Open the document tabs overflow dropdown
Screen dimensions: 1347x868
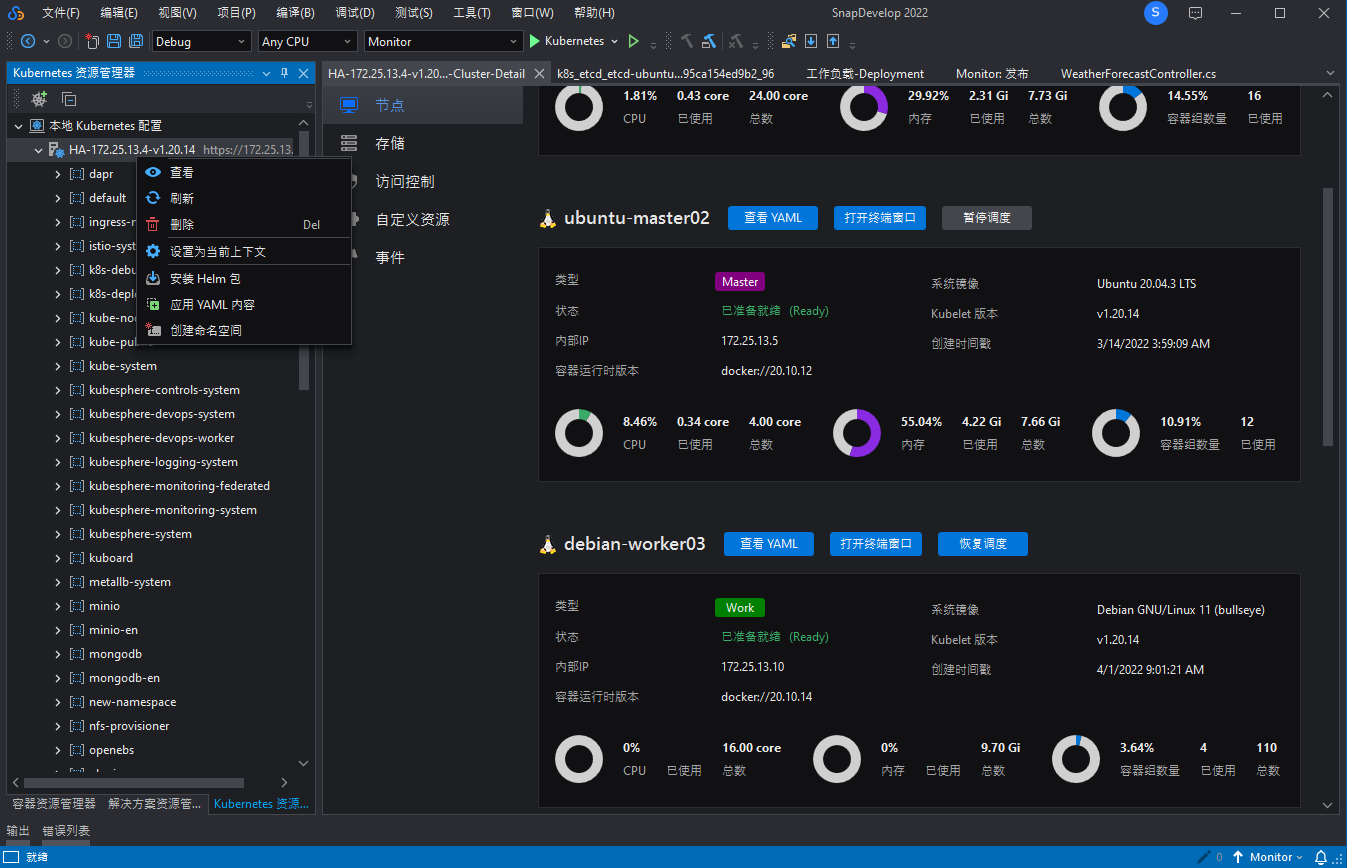(x=1330, y=73)
